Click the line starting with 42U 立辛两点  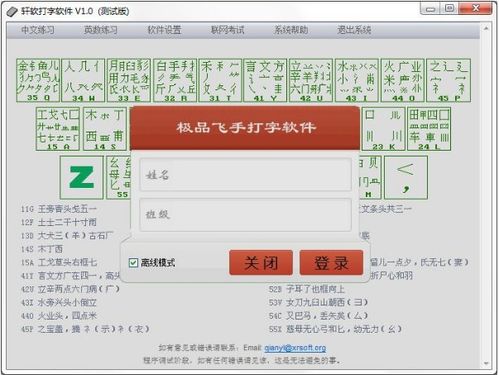coord(70,289)
